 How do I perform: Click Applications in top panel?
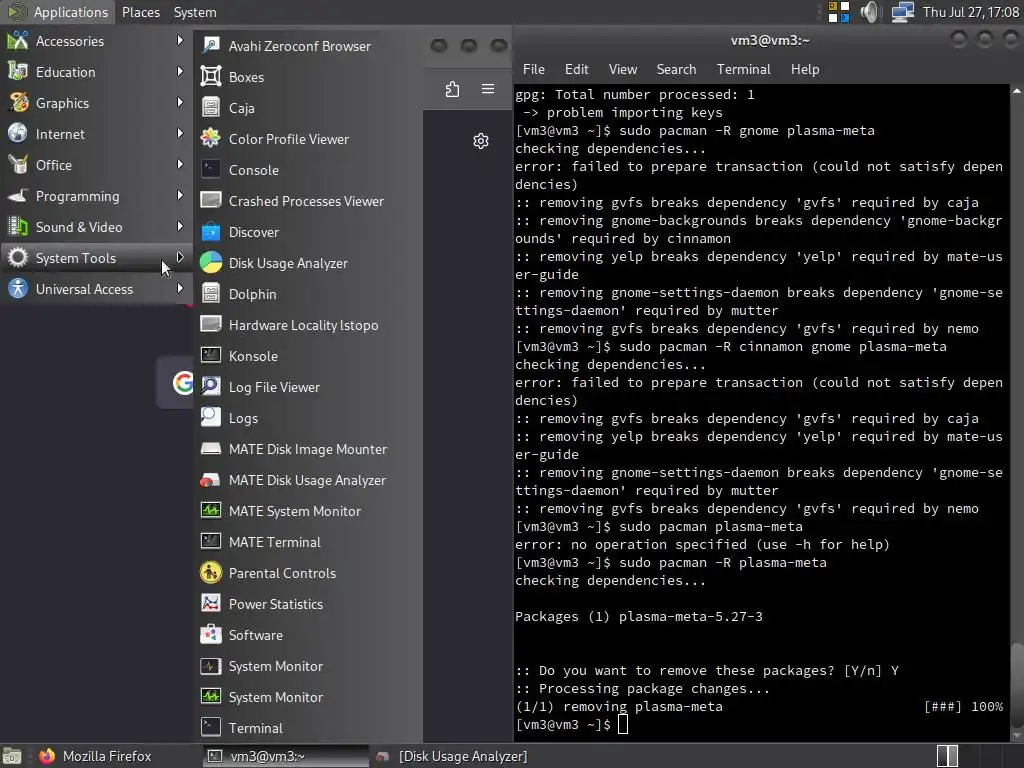click(x=57, y=12)
